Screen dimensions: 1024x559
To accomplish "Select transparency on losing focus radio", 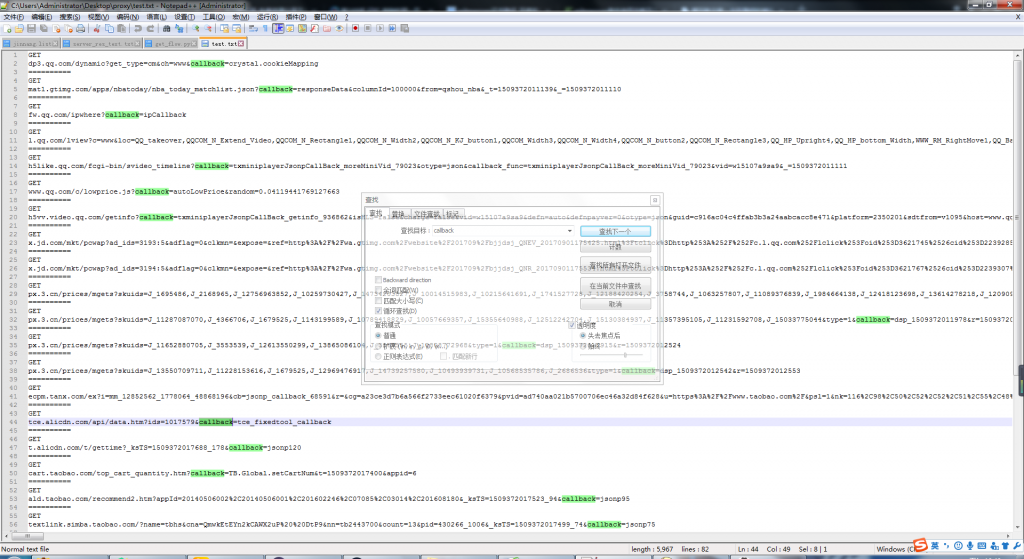I will click(x=583, y=336).
